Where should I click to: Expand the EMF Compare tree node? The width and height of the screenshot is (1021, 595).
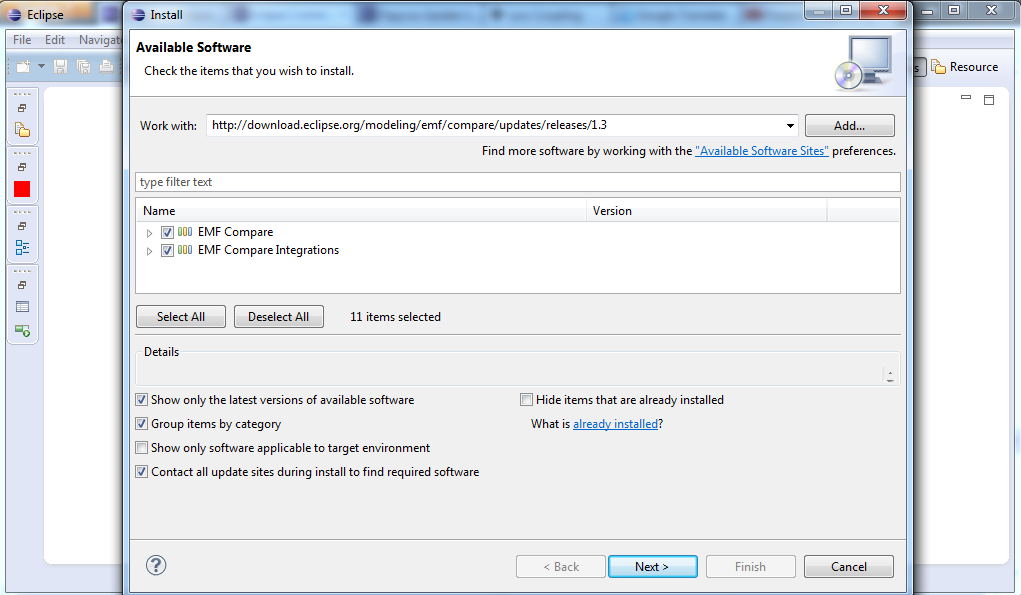[149, 232]
